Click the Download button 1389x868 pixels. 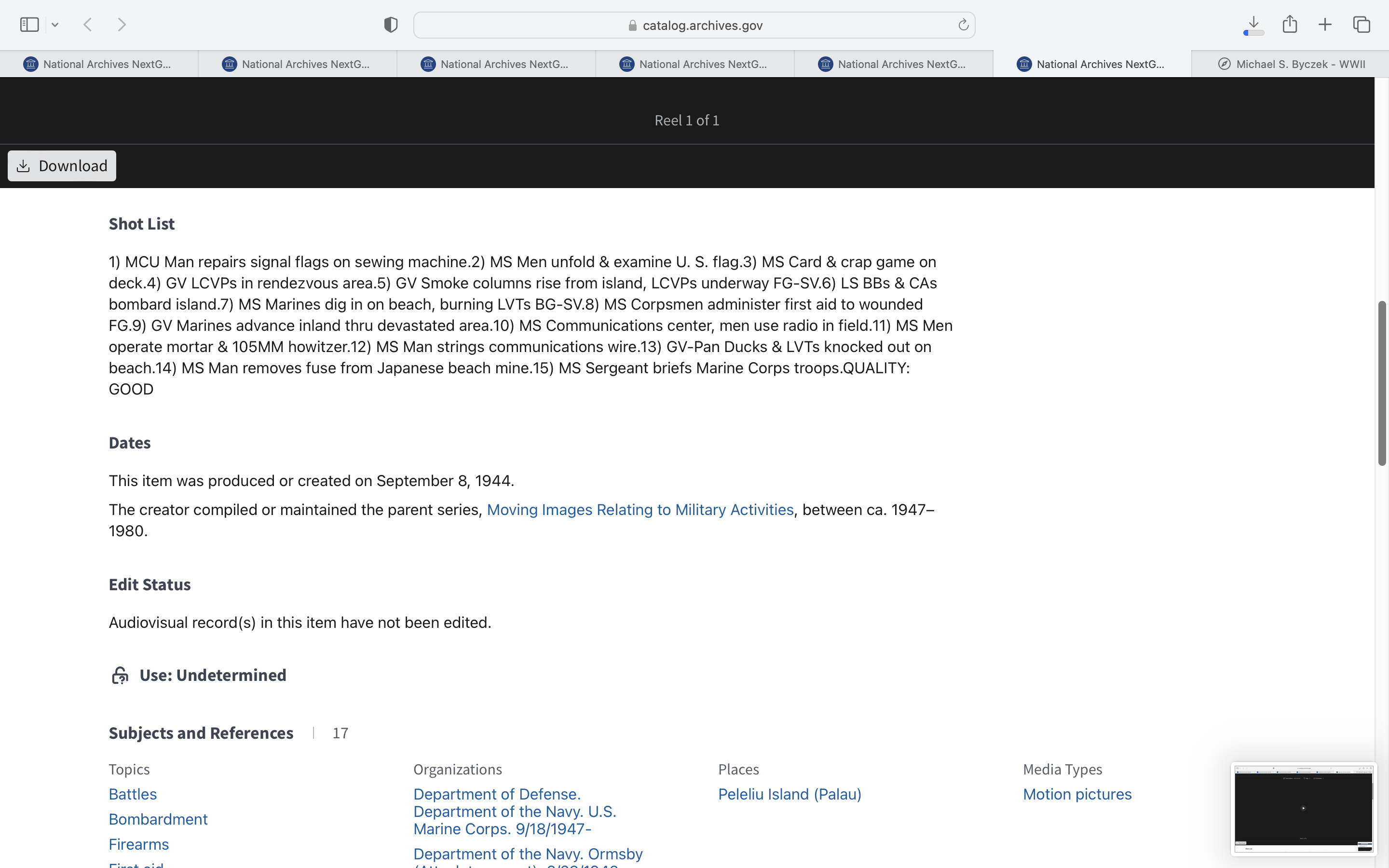point(62,166)
